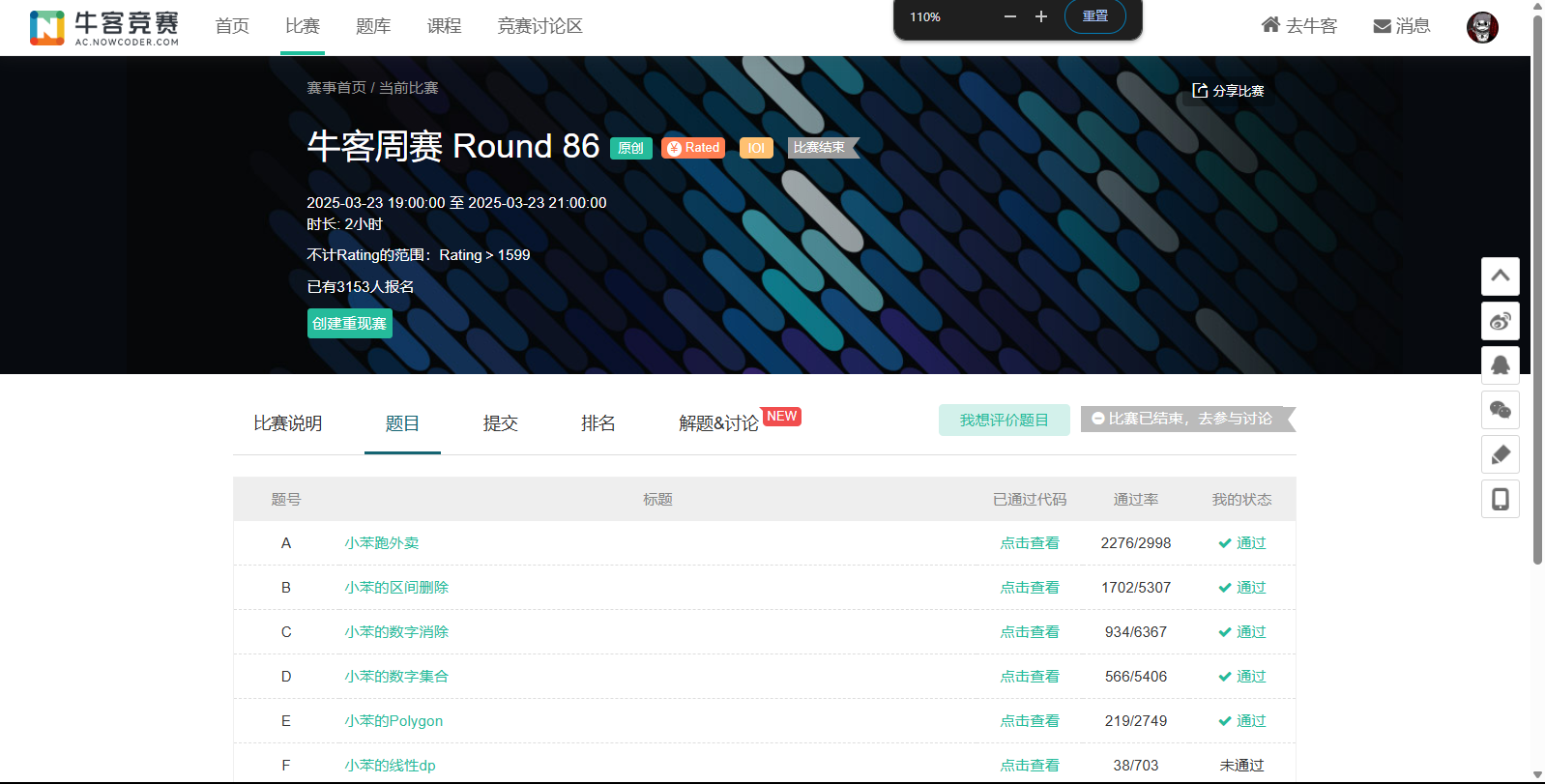
Task: Switch to the 解题&讨论 tab
Action: point(719,423)
